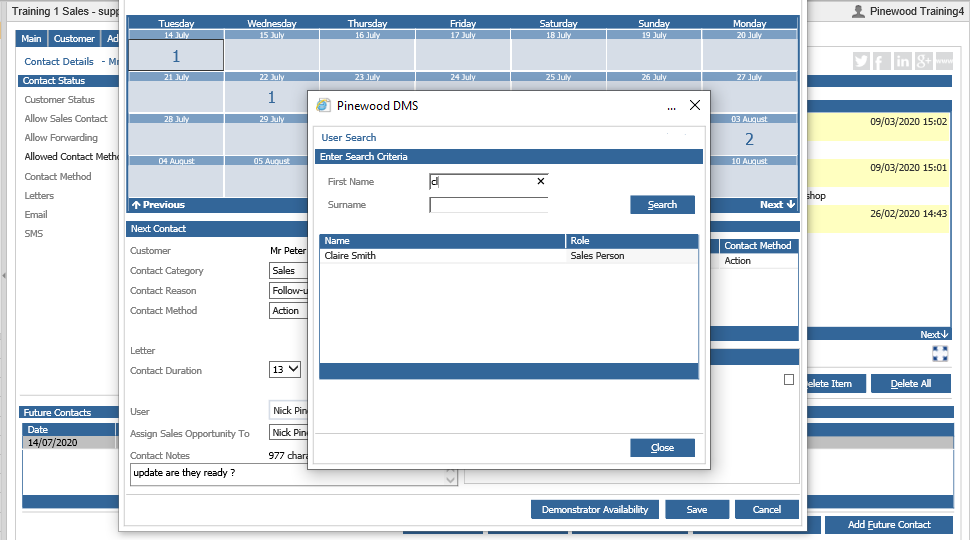Click the Pinewood Training4 user icon
This screenshot has width=970, height=540.
[x=858, y=11]
